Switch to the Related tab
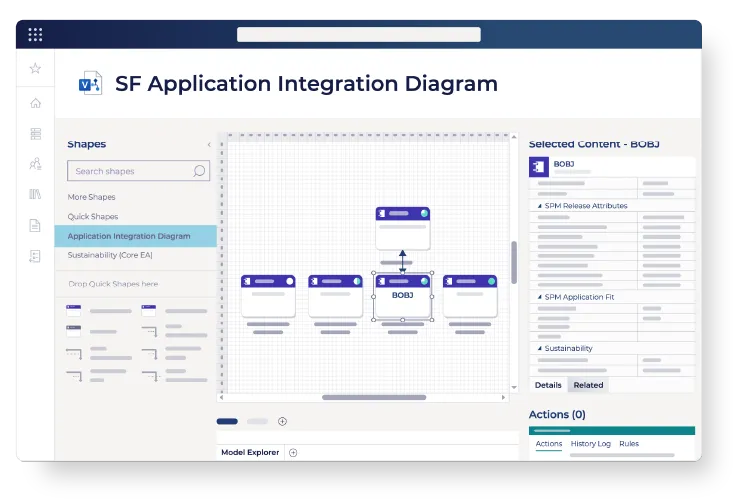 click(x=588, y=385)
